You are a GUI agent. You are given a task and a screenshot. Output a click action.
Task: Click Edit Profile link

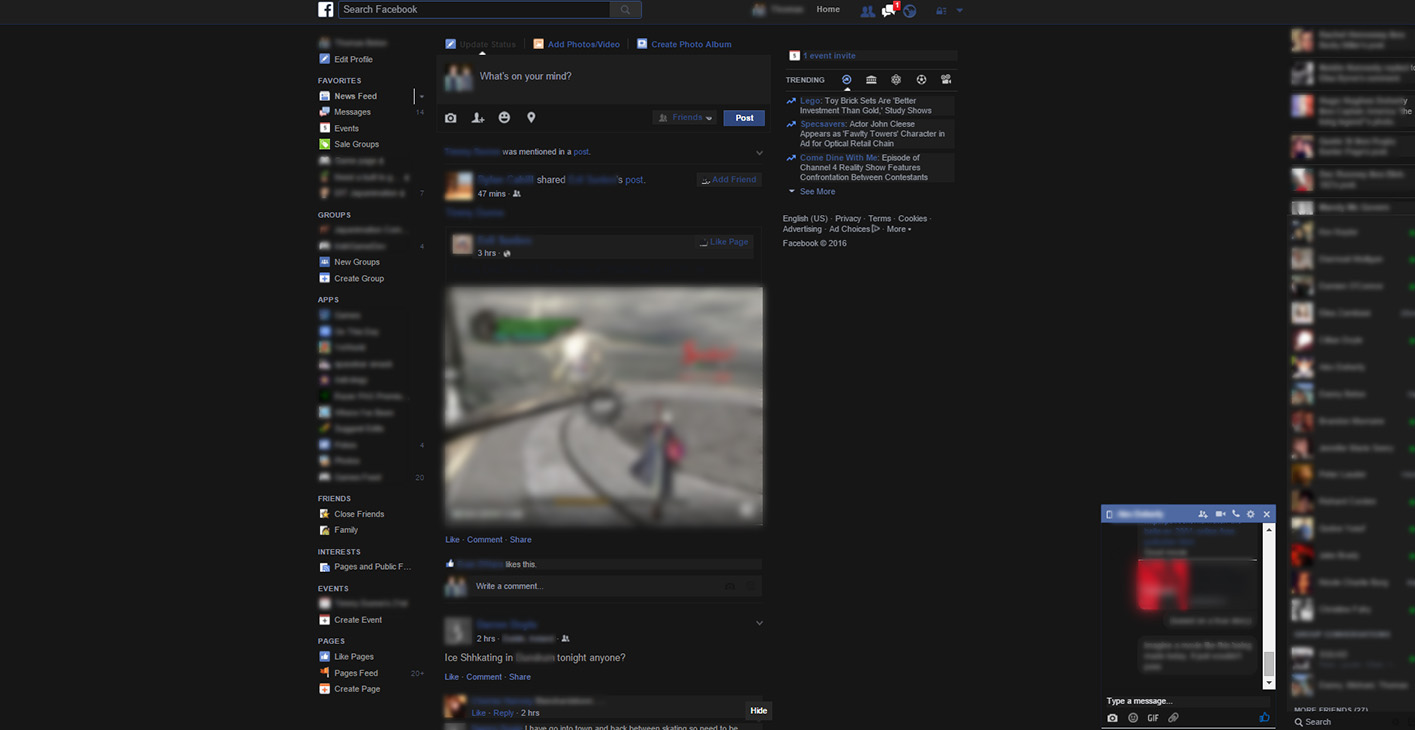point(353,59)
